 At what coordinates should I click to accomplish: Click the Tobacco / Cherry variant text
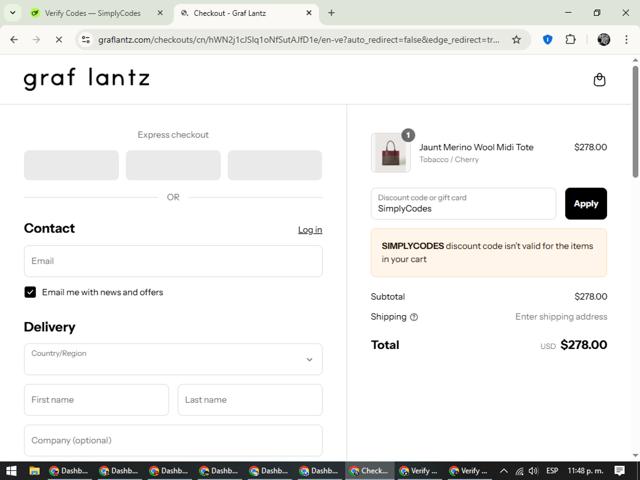coord(449,160)
